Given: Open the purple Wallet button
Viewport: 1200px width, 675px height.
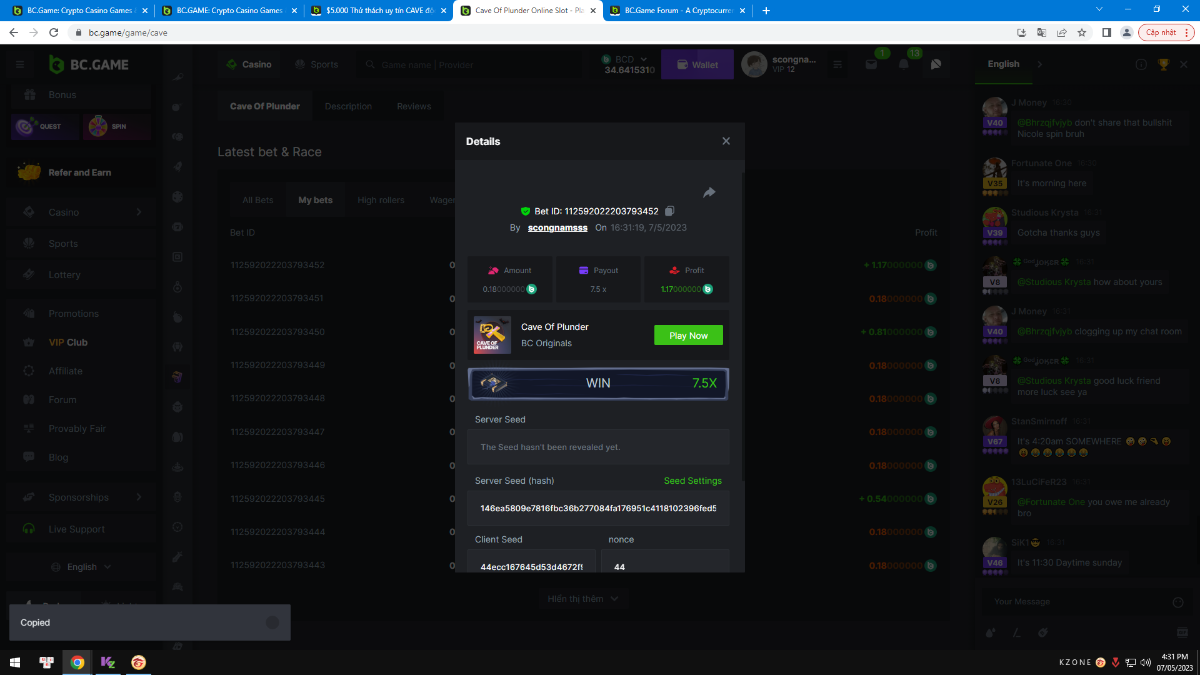Looking at the screenshot, I should [697, 65].
